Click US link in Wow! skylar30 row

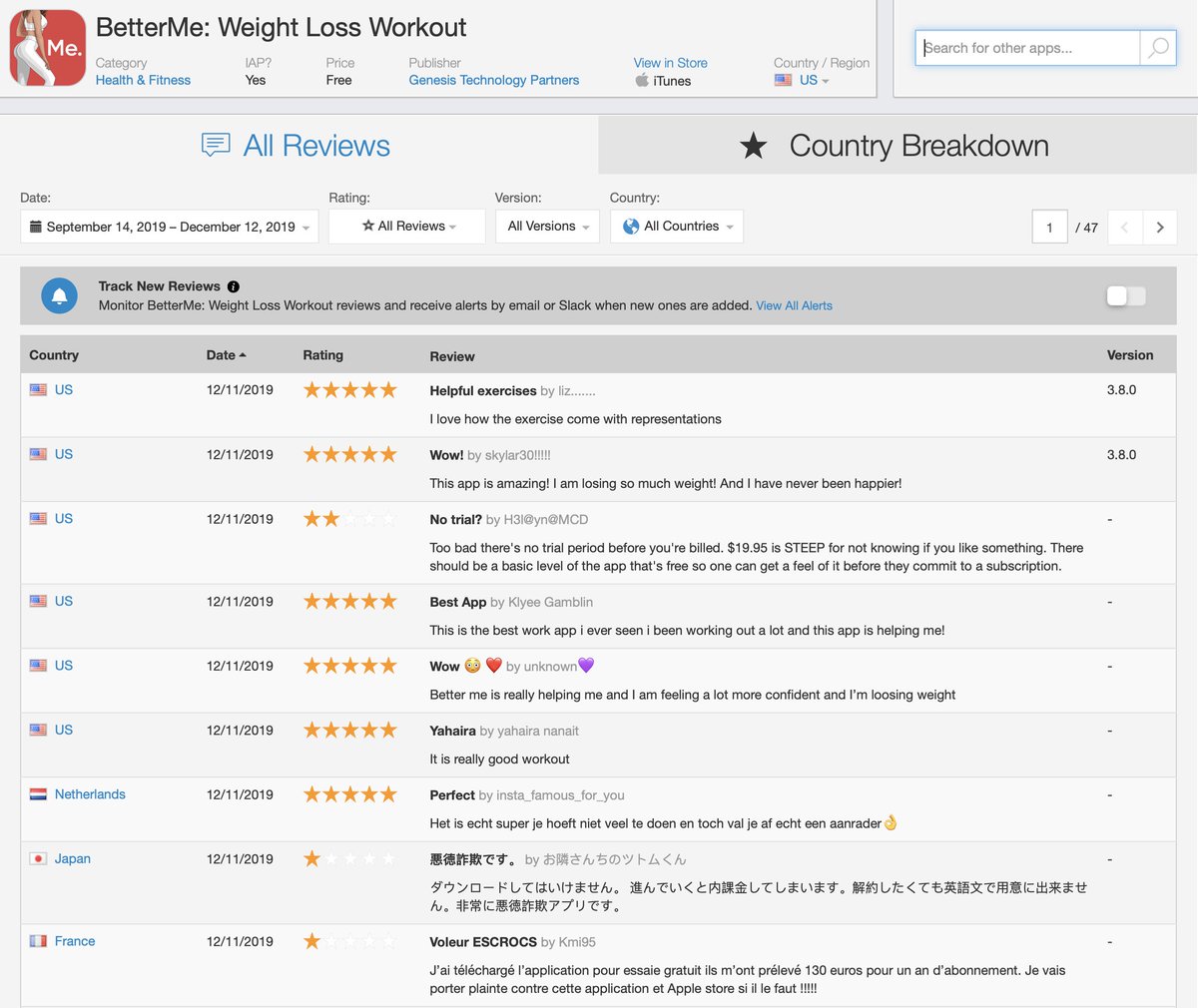[x=64, y=454]
